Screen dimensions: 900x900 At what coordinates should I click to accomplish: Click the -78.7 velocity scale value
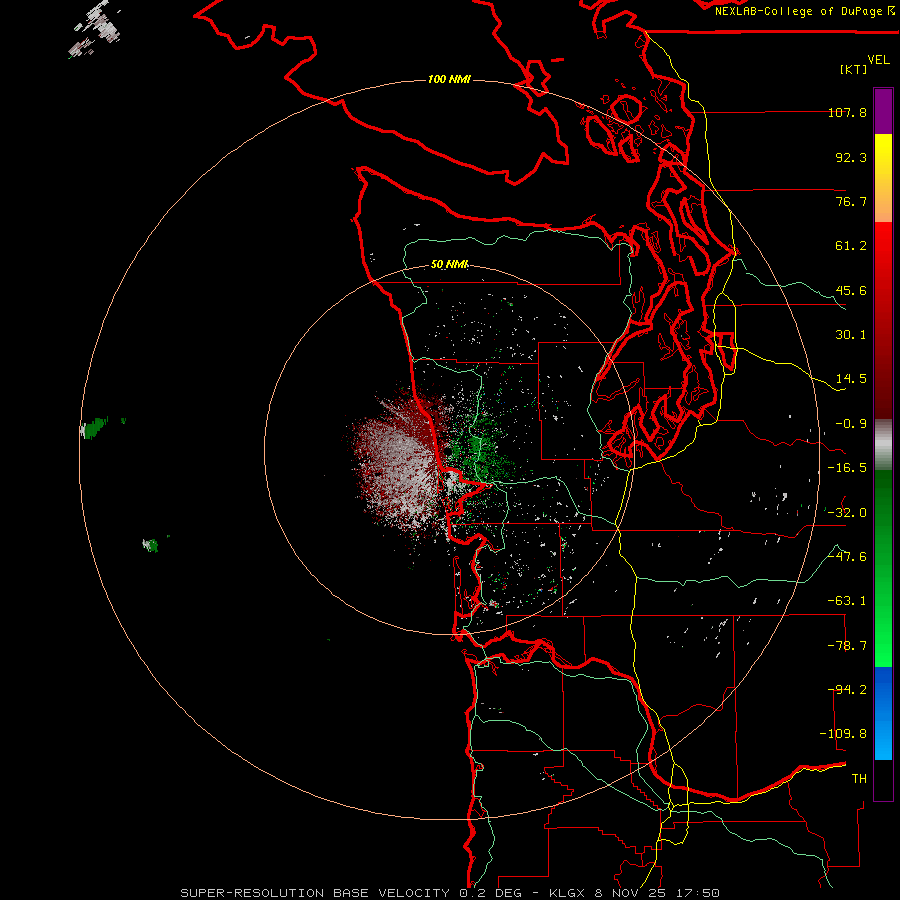[x=847, y=645]
